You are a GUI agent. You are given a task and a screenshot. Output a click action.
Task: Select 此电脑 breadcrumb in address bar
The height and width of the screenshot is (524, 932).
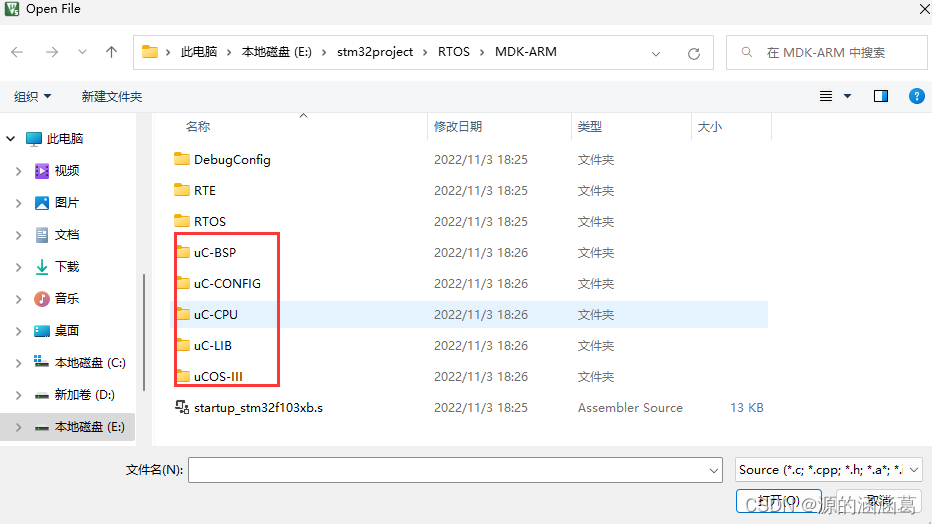point(199,52)
